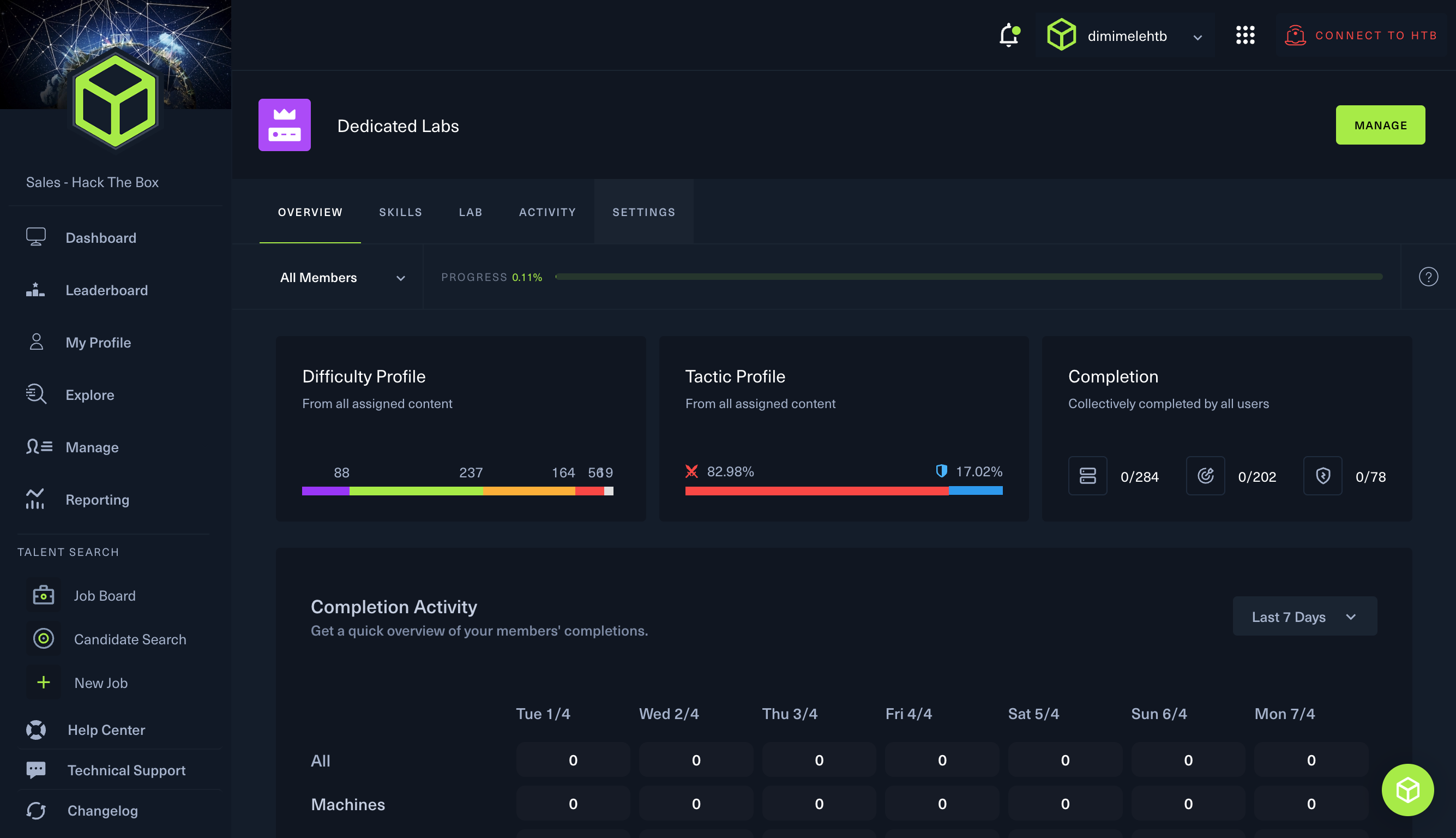This screenshot has height=838, width=1456.
Task: Click the target icon beside 0/202
Action: [x=1205, y=476]
